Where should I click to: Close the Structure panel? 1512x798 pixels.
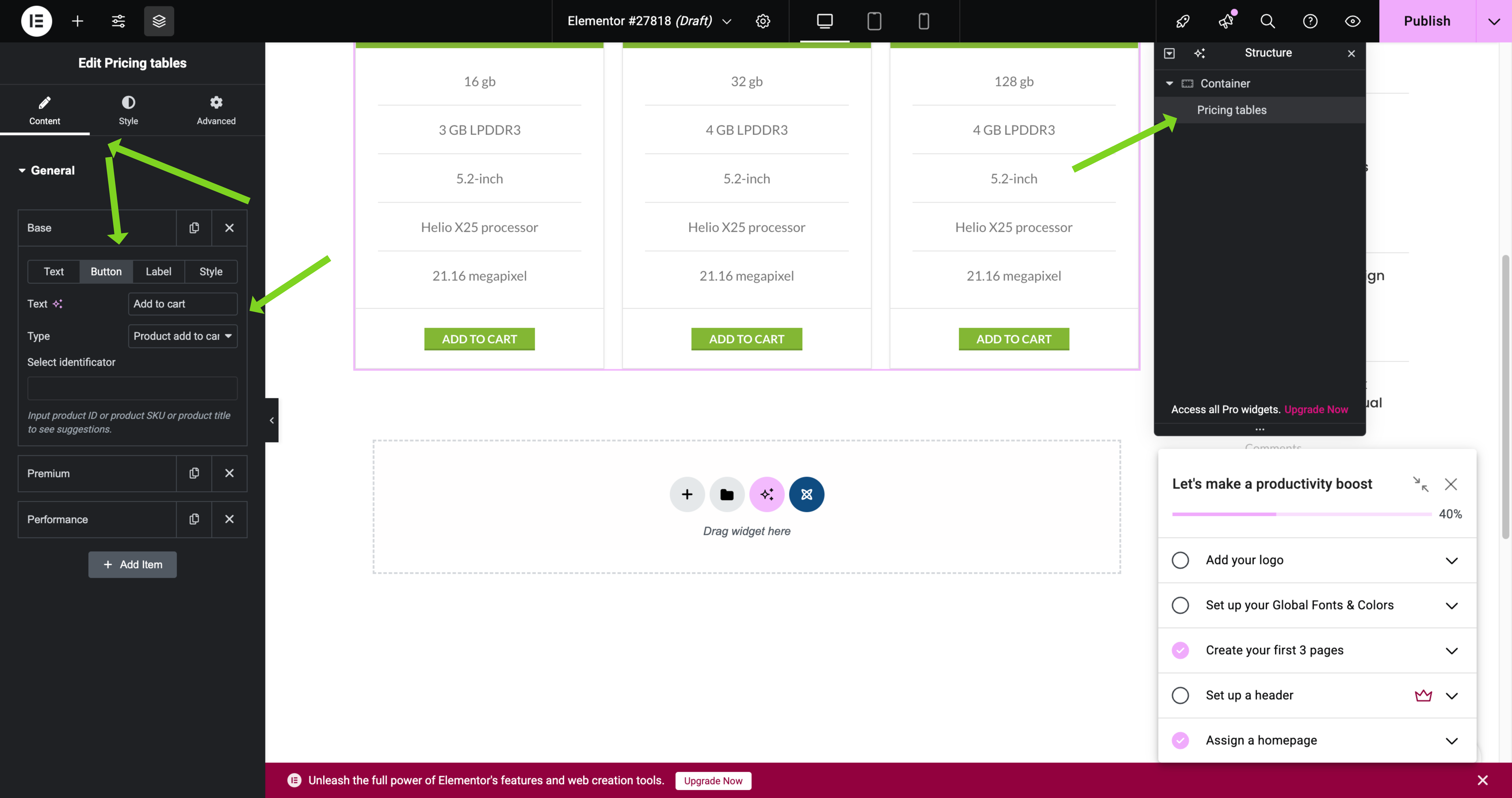click(1351, 53)
